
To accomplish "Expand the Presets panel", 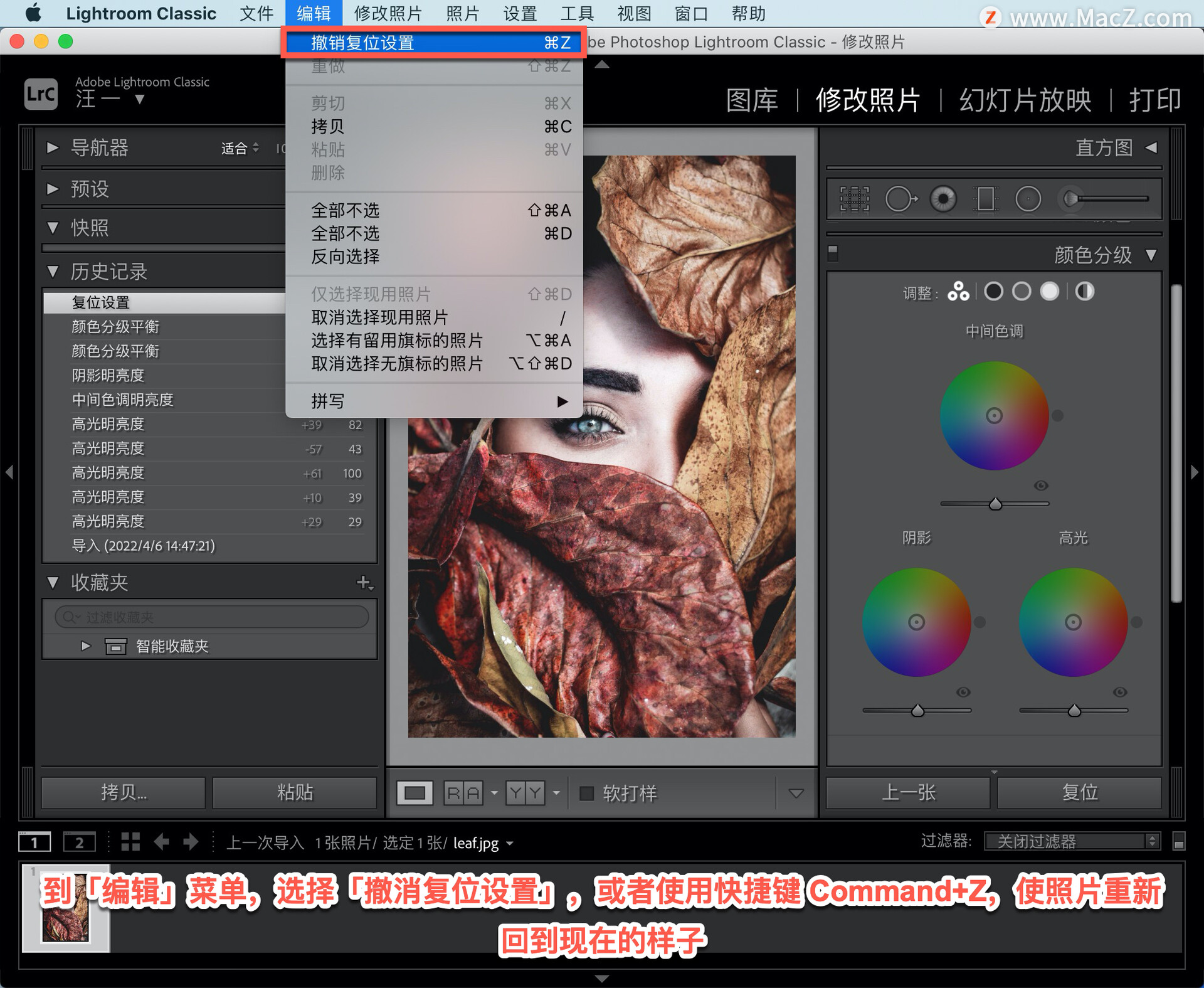I will pos(53,189).
